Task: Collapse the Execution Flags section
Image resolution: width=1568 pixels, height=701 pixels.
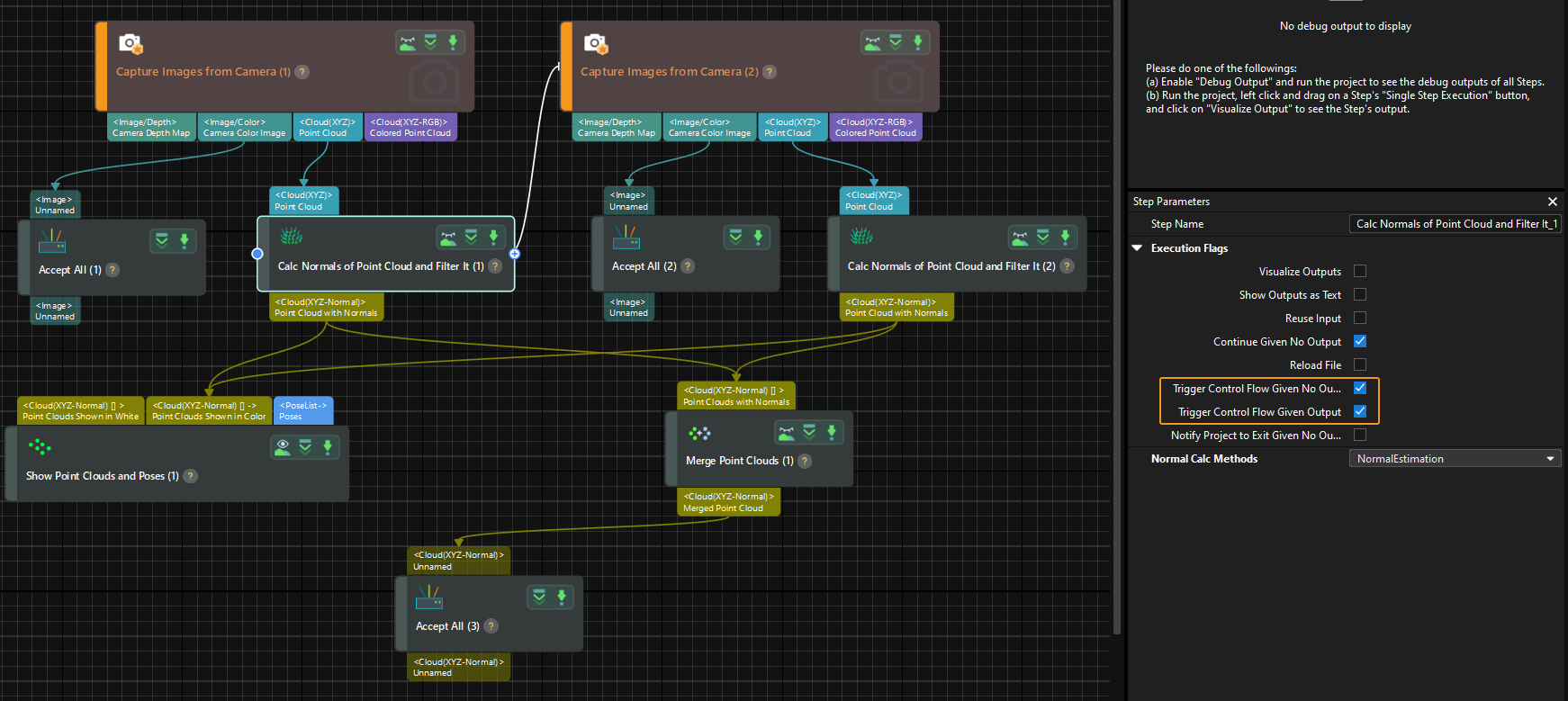Action: (x=1138, y=248)
